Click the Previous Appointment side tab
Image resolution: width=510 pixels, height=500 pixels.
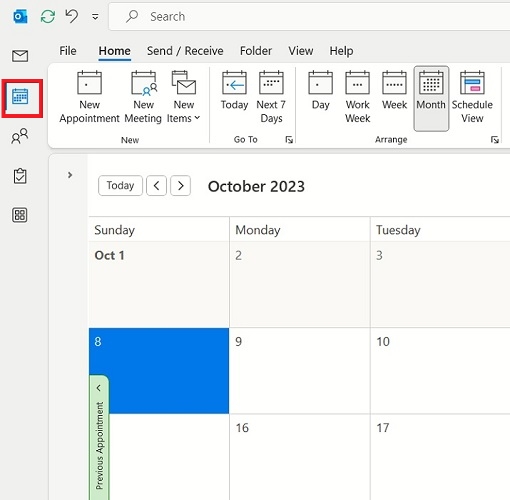point(99,437)
